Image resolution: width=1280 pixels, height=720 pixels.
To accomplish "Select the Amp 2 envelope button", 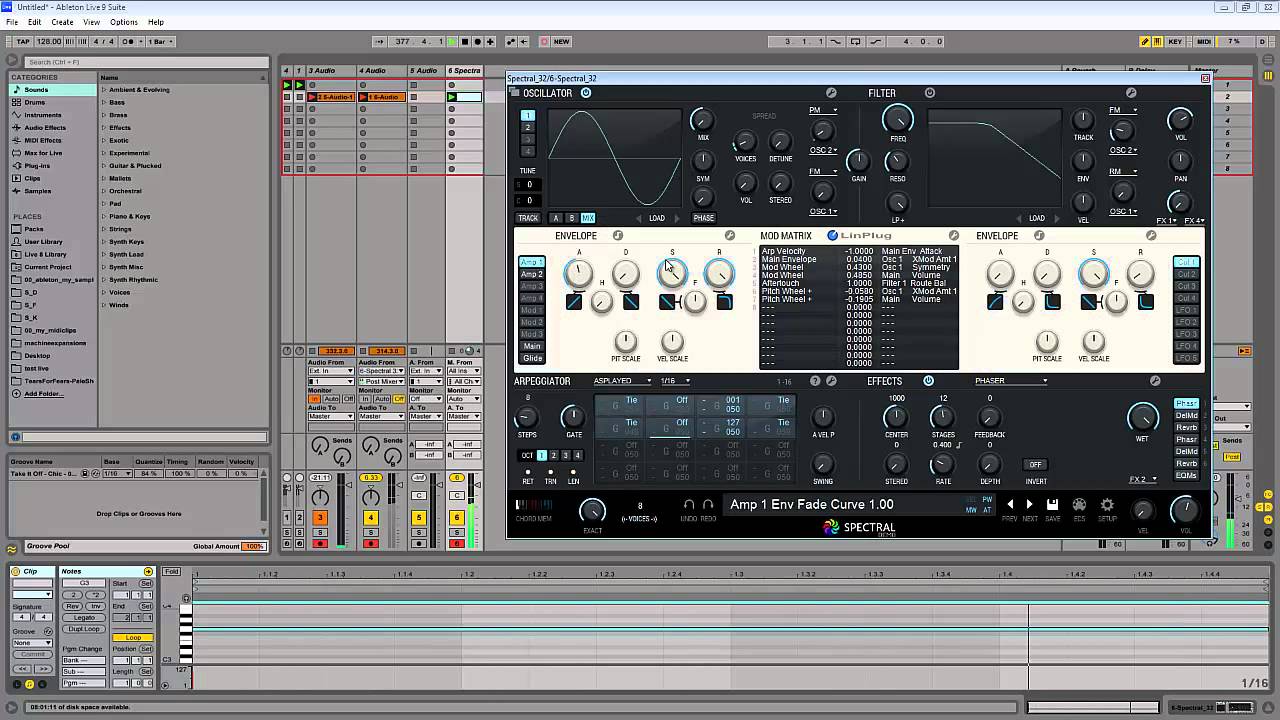I will (532, 274).
